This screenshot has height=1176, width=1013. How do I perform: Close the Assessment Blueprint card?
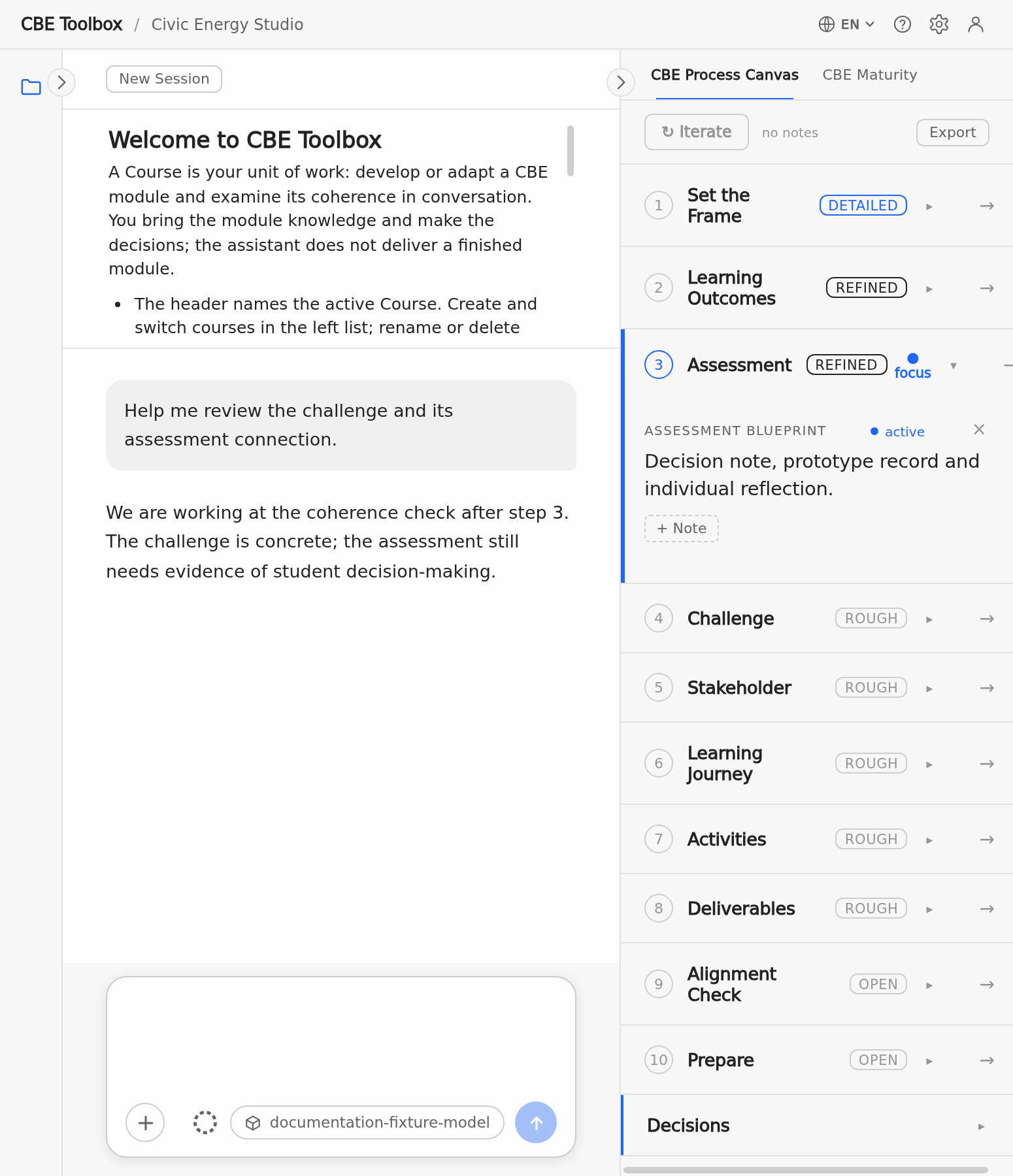click(x=979, y=429)
